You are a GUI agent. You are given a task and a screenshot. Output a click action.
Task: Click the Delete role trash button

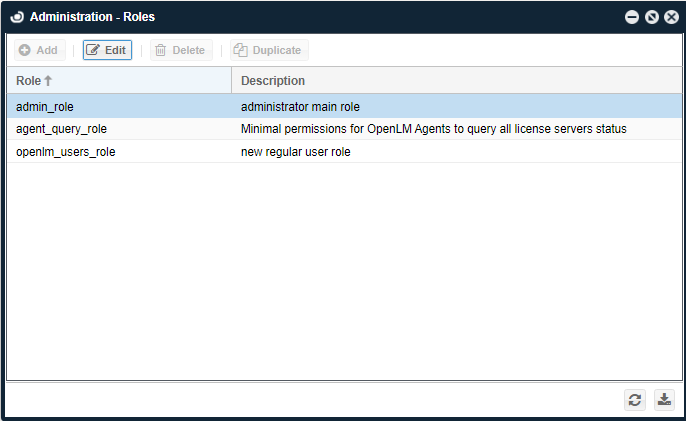tap(179, 50)
